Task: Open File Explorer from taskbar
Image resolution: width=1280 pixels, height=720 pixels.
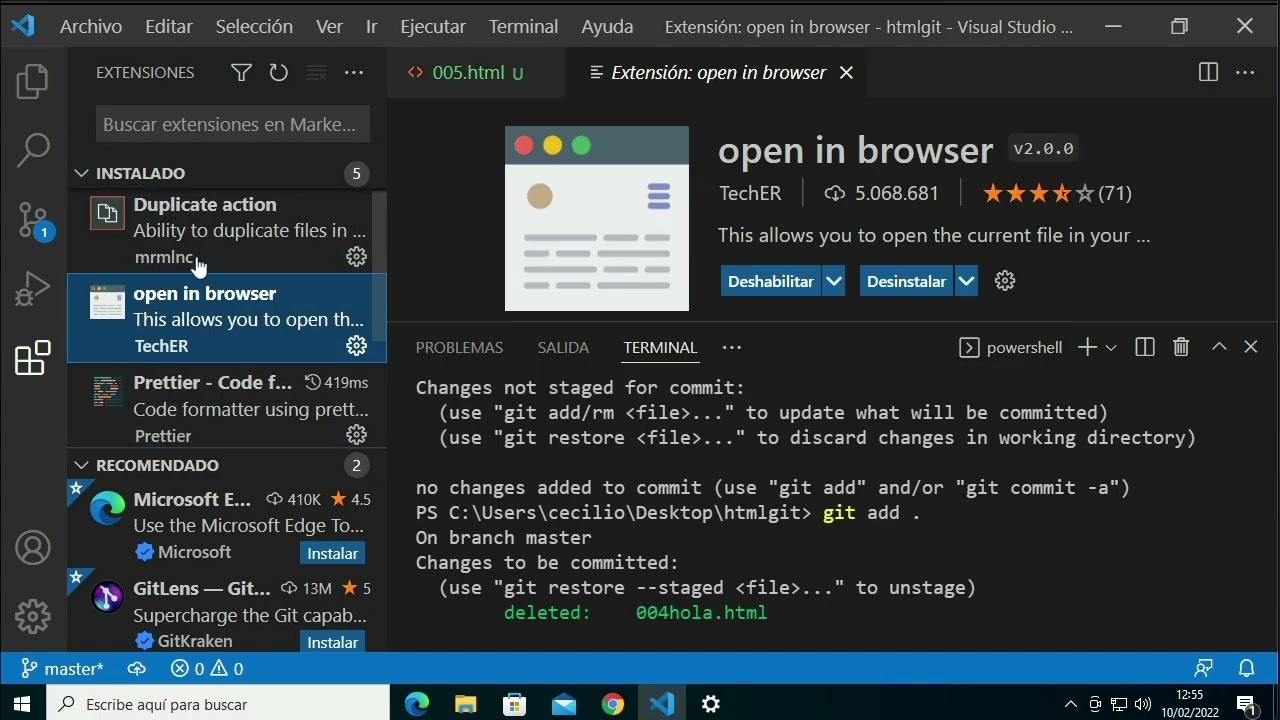Action: click(x=466, y=704)
